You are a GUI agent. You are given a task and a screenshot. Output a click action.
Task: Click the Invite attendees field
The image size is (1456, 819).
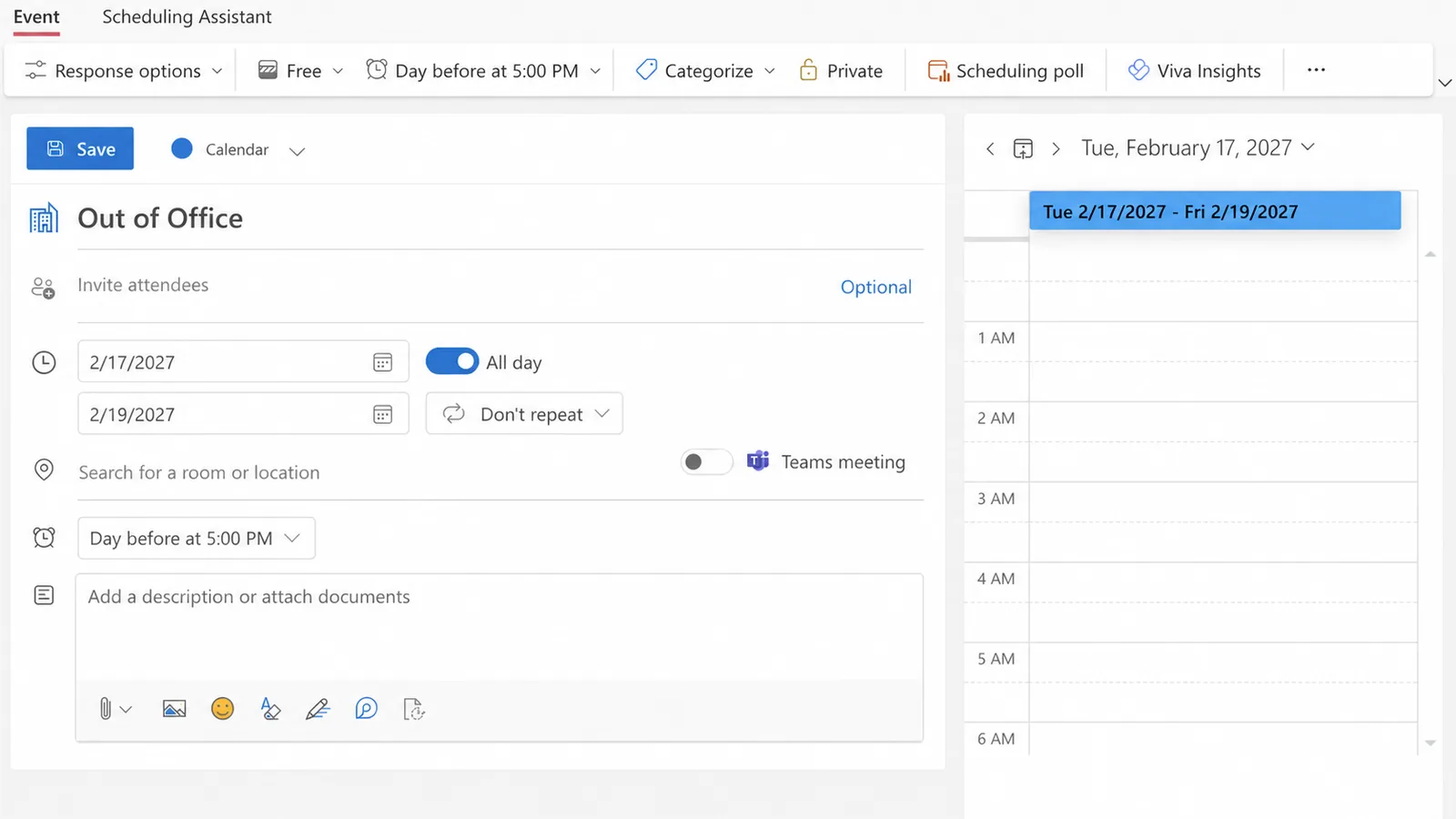(x=455, y=286)
